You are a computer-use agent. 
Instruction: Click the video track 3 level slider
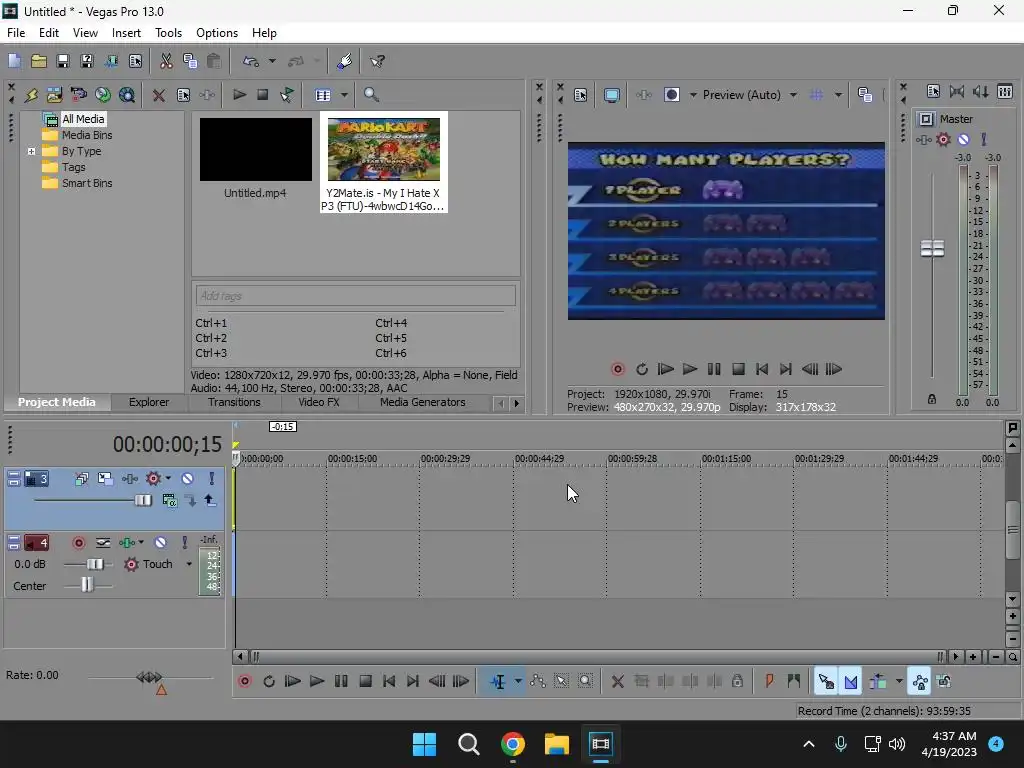[x=143, y=500]
